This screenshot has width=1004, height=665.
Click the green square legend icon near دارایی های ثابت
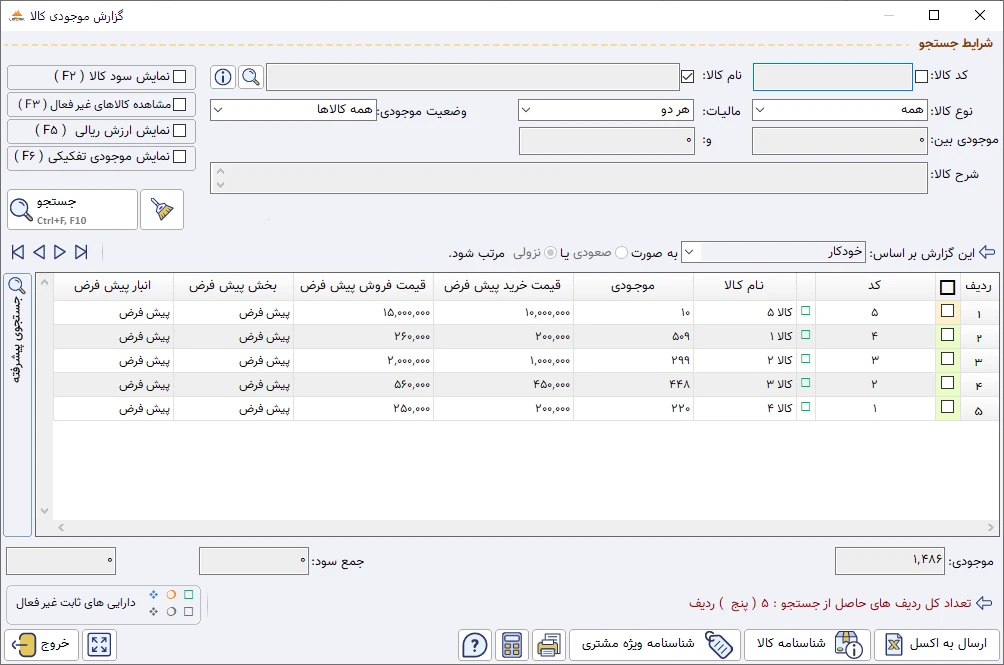188,595
